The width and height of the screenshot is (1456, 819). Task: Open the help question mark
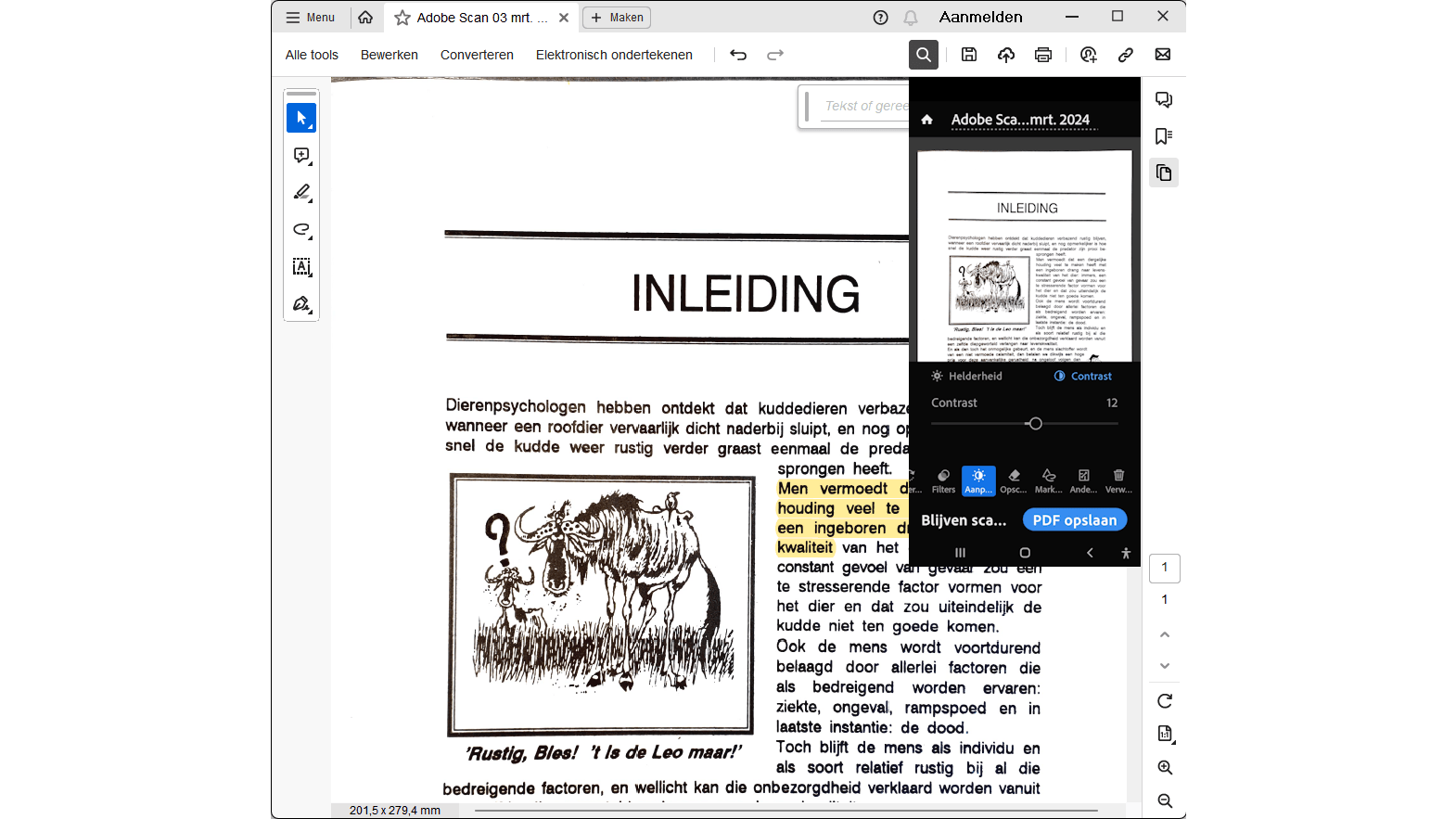coord(881,18)
